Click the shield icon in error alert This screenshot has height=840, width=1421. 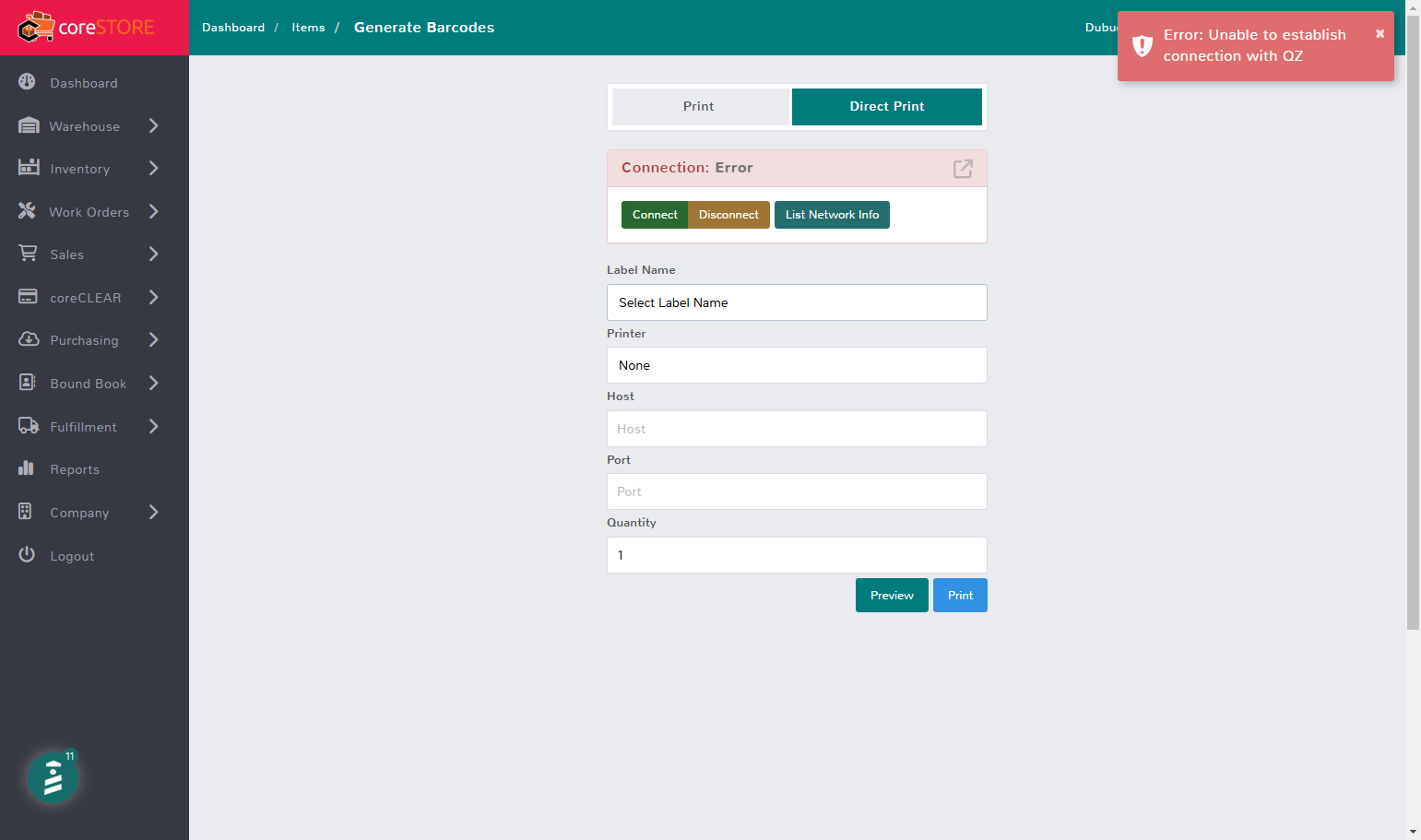(1143, 45)
